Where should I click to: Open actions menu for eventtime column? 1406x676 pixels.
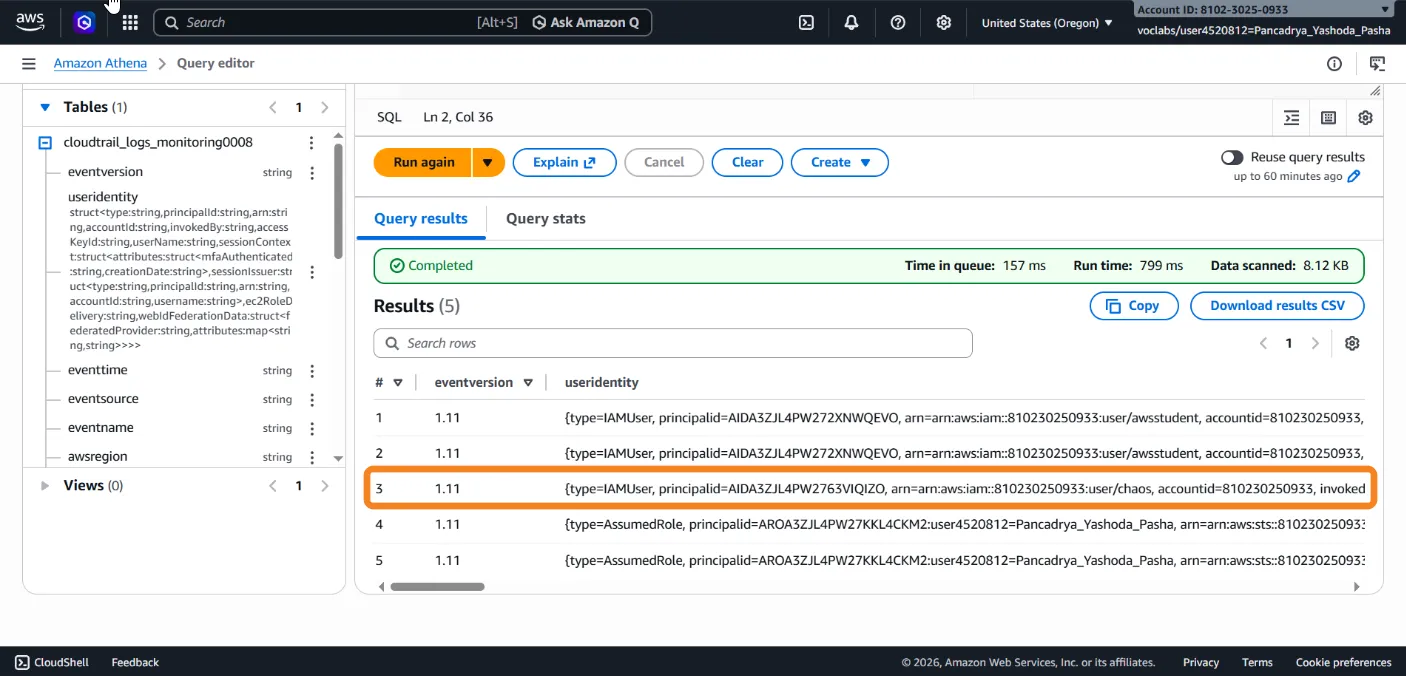312,370
